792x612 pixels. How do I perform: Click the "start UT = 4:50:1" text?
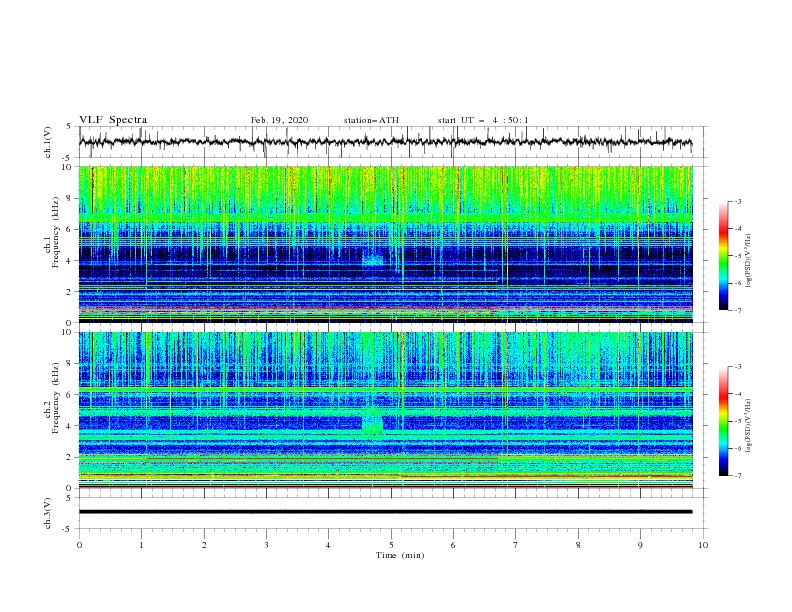tap(483, 120)
